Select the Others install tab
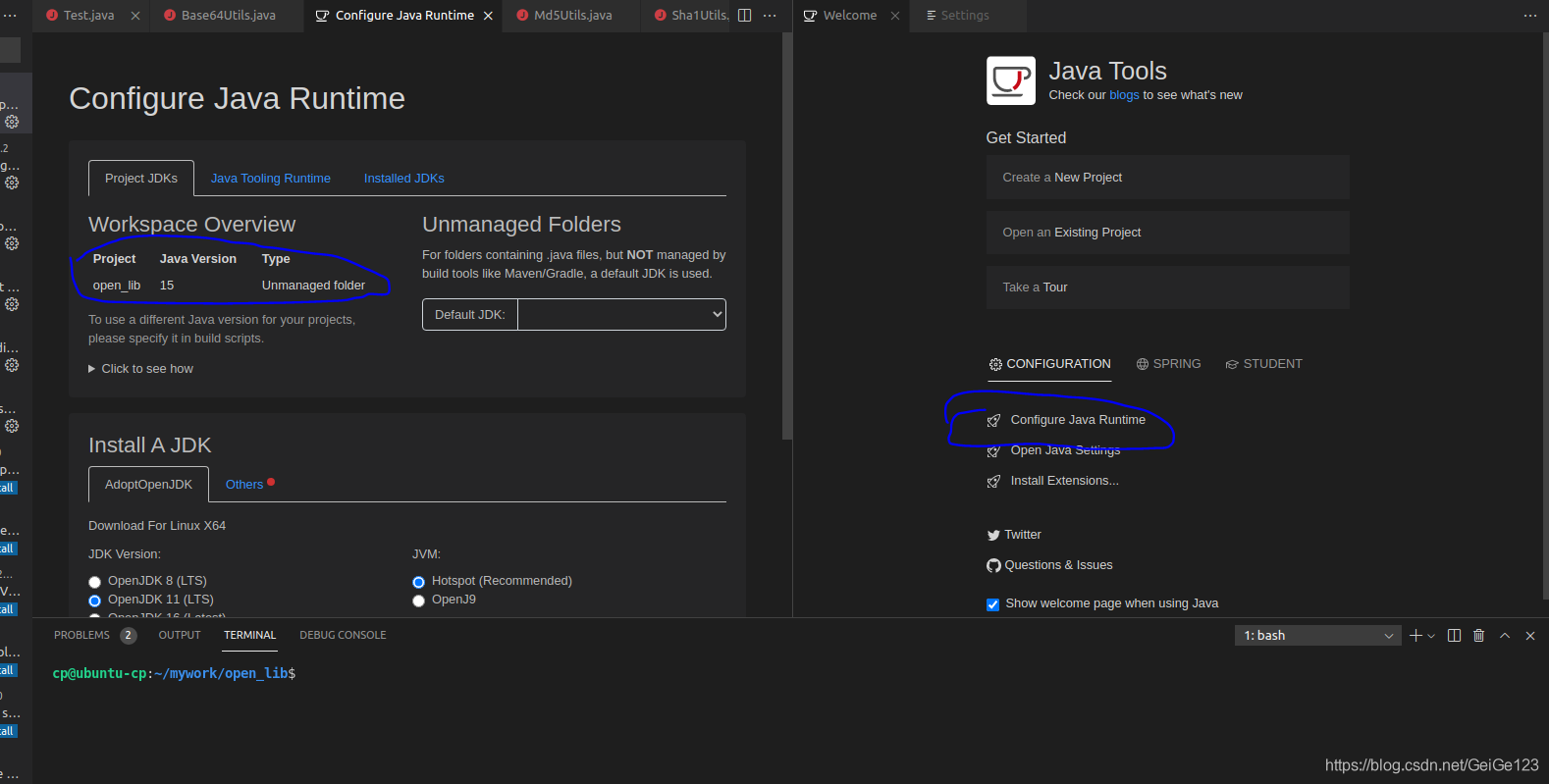1549x784 pixels. (x=244, y=485)
